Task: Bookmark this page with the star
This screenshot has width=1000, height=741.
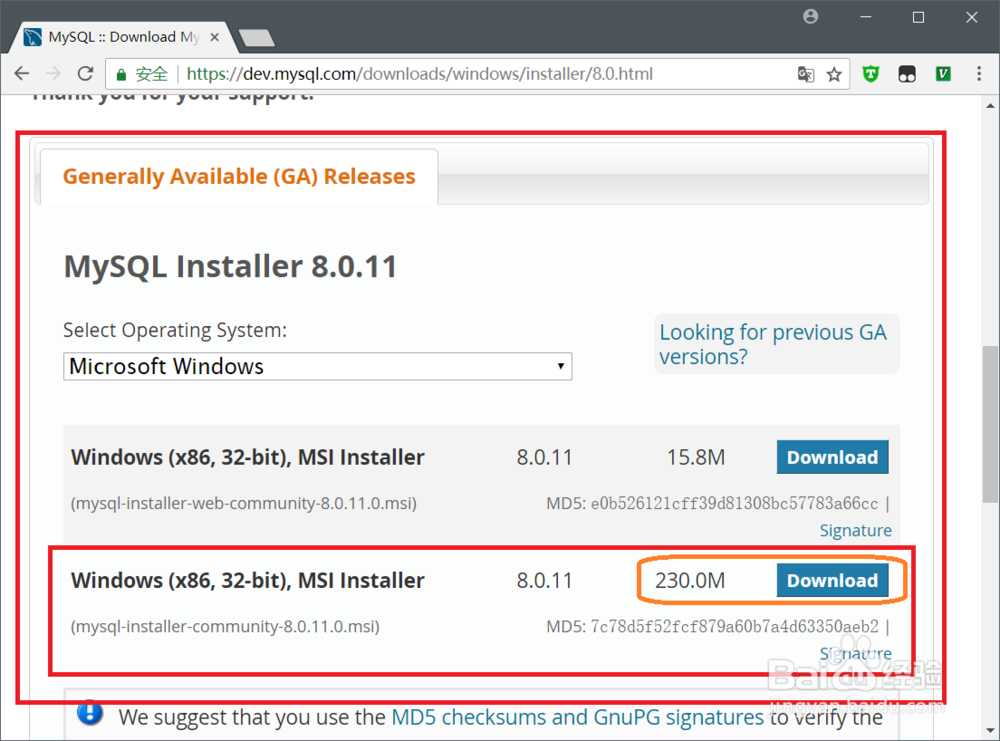Action: (x=834, y=74)
